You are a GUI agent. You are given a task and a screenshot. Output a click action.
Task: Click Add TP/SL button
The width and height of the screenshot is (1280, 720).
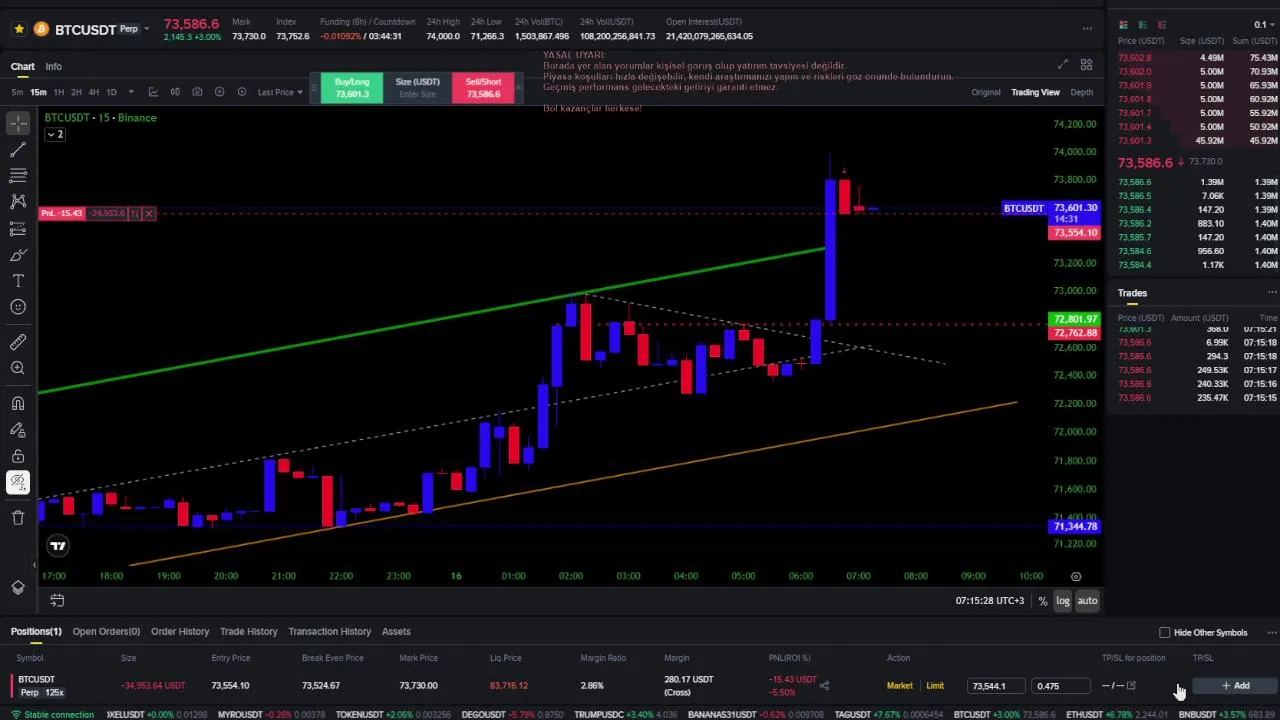1235,686
